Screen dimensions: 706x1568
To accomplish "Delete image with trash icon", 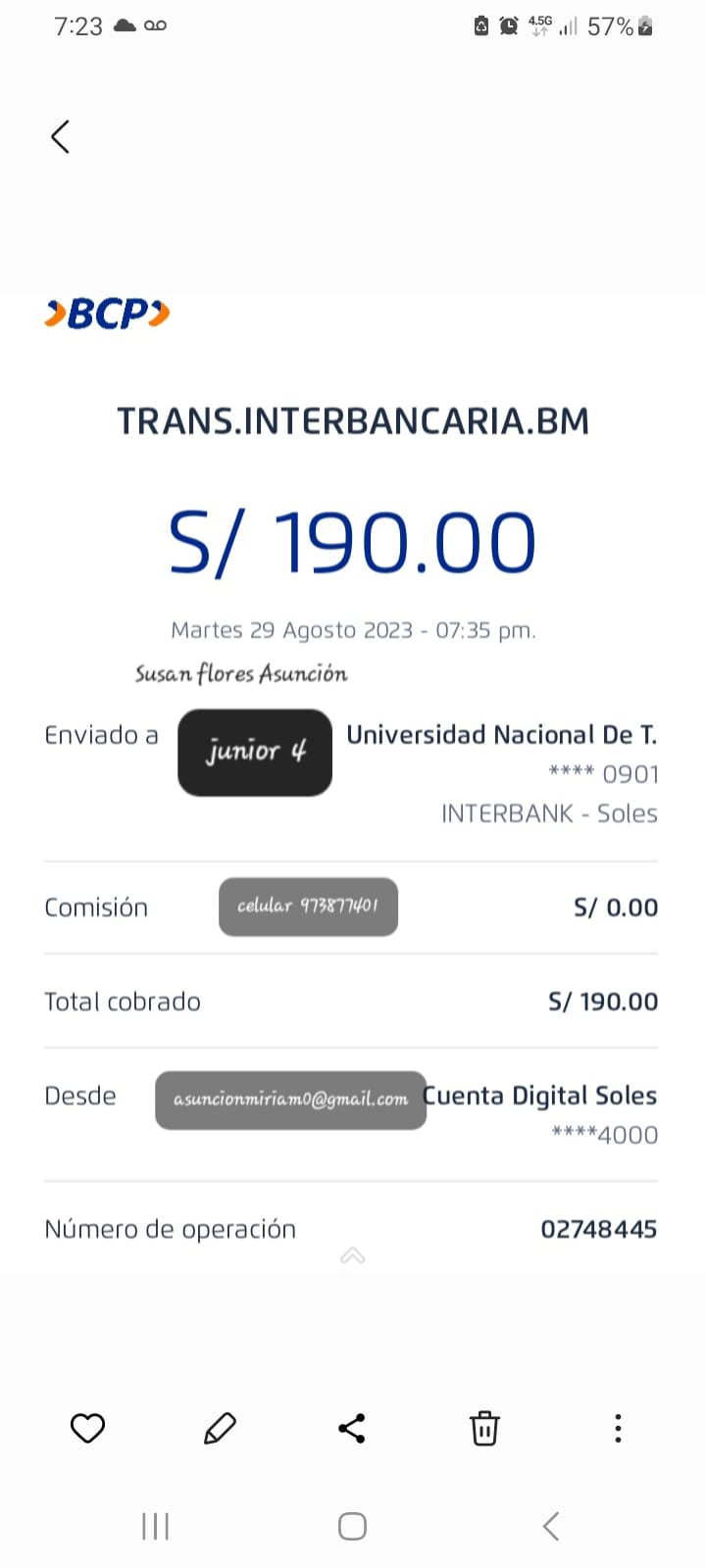I will [484, 1428].
